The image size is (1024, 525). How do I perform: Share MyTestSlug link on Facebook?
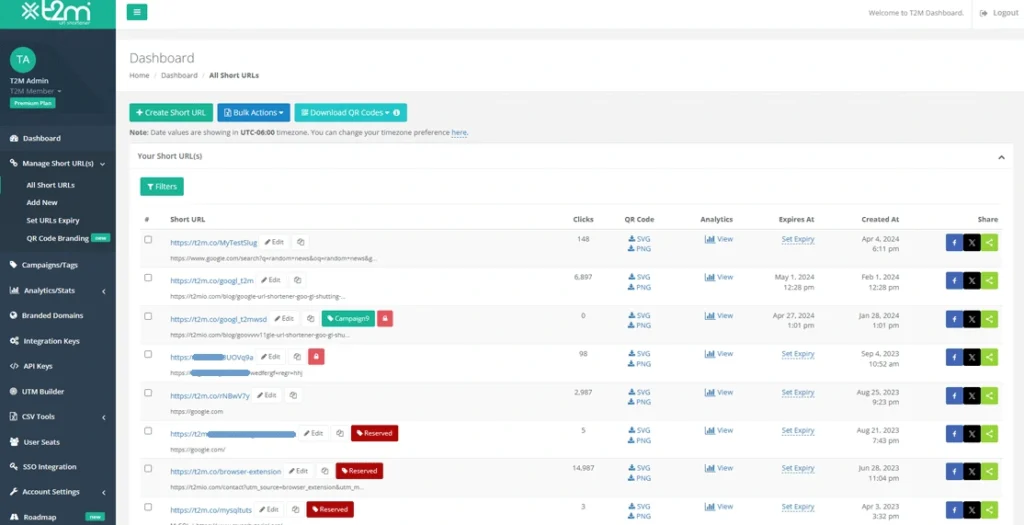pyautogui.click(x=954, y=242)
